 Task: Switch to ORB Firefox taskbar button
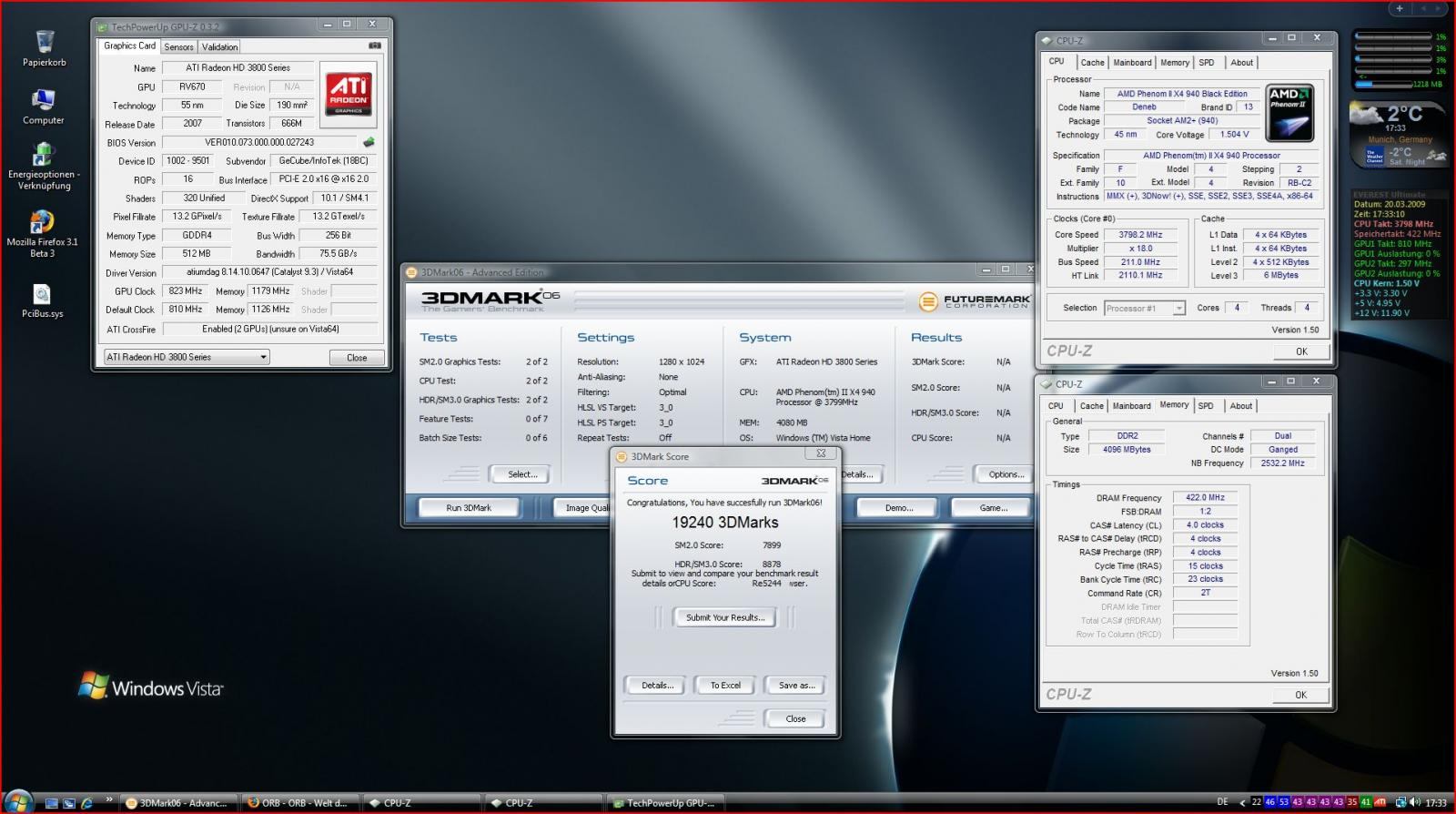click(x=299, y=803)
